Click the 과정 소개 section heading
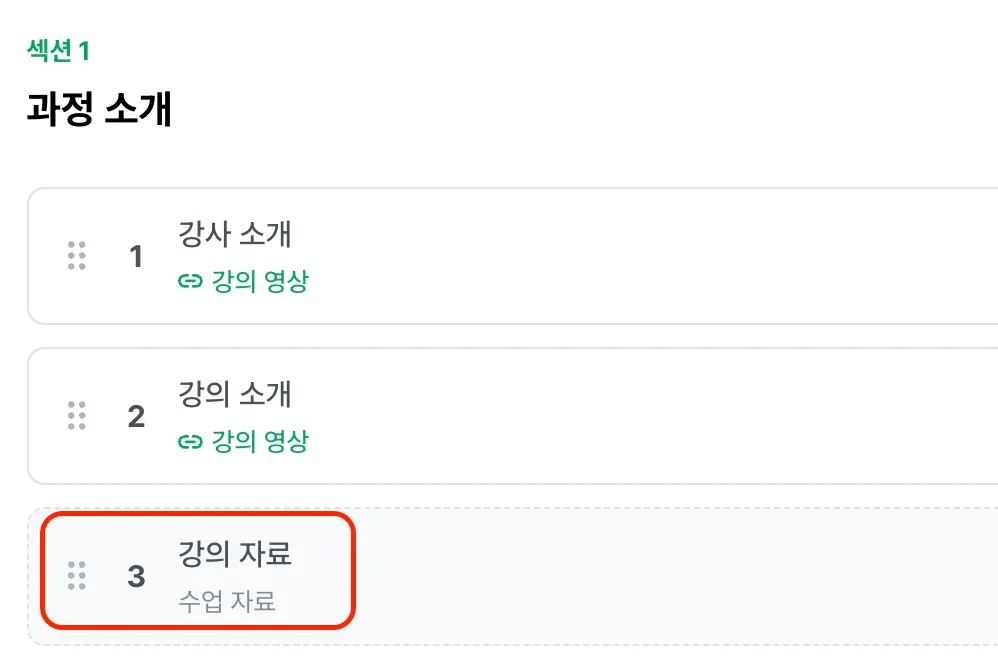The width and height of the screenshot is (998, 664). tap(99, 109)
